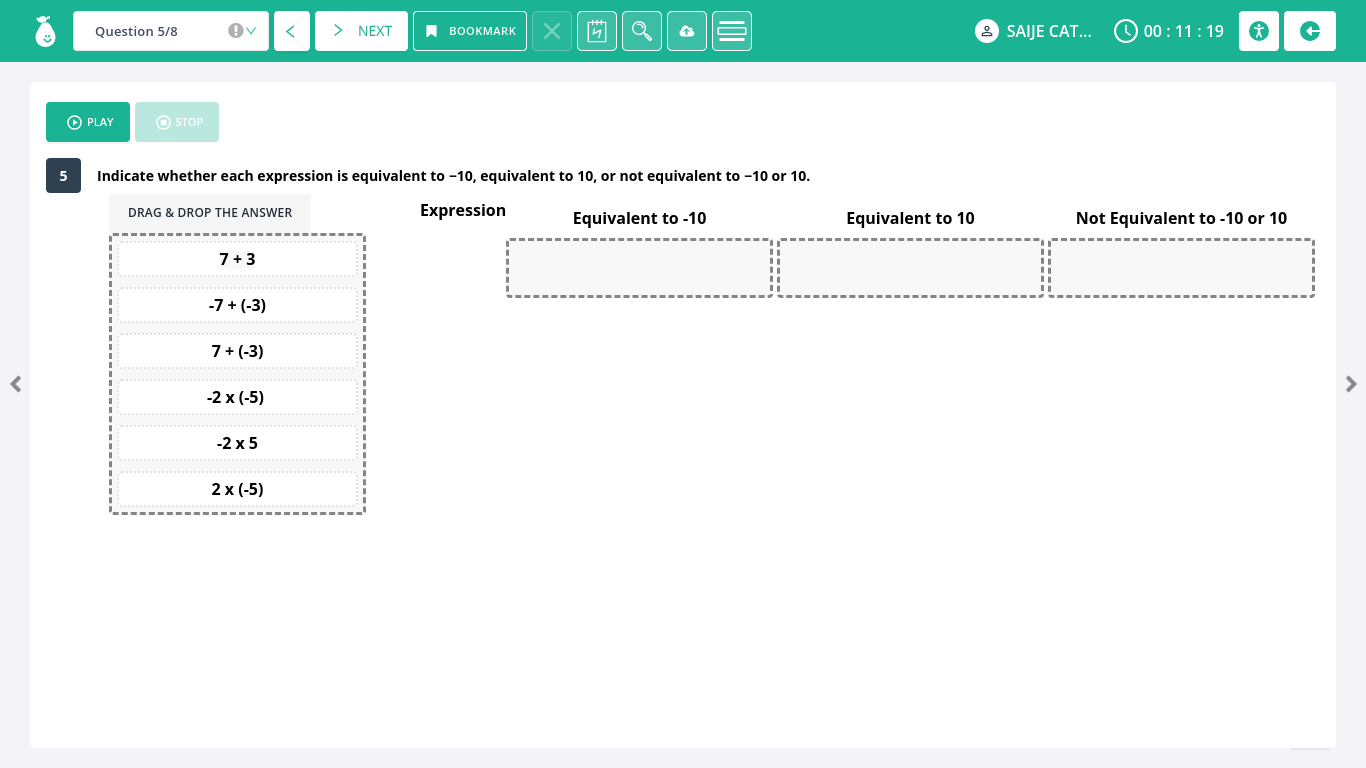Open the magnifier tool
Image resolution: width=1366 pixels, height=768 pixels.
(x=642, y=31)
